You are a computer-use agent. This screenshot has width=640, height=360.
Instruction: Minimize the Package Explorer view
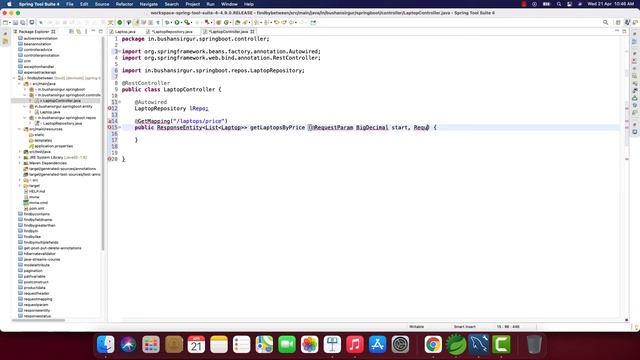pos(93,31)
